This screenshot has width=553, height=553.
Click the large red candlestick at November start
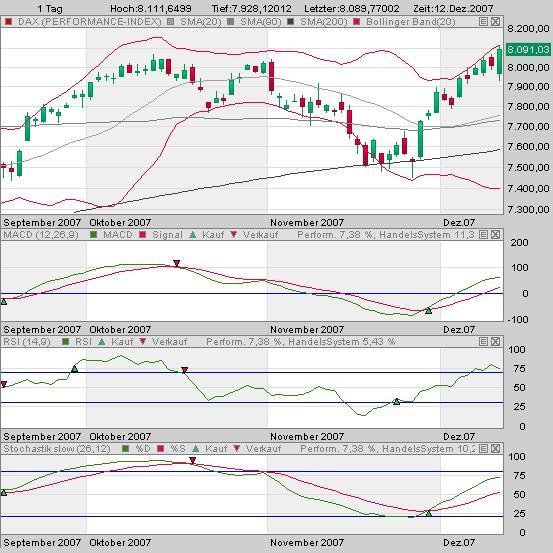point(271,77)
